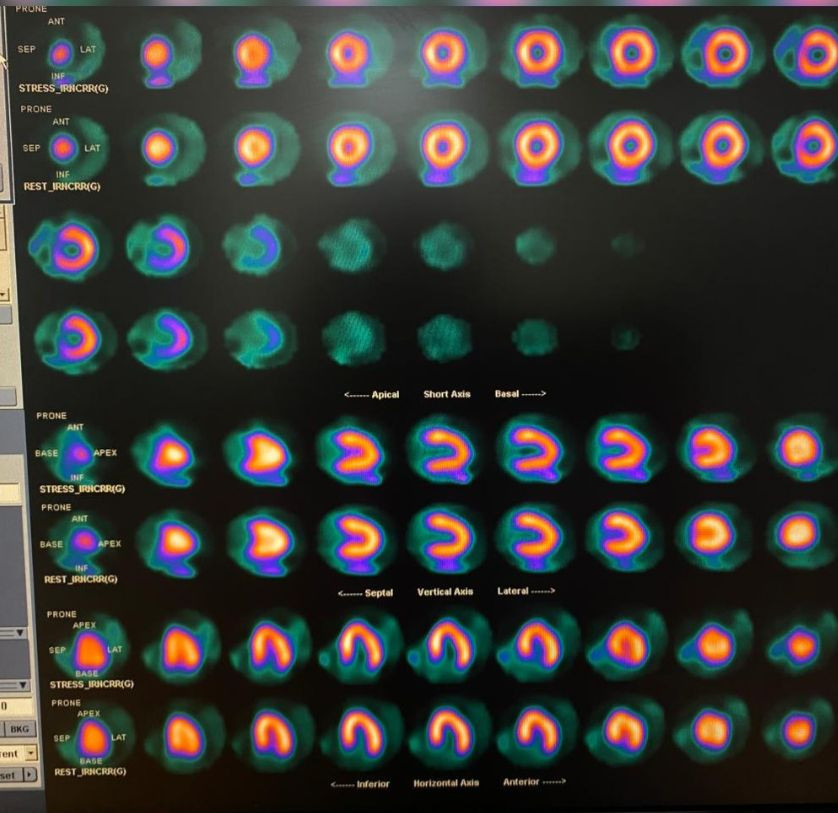Select the first rest short-axis slice labeled ANT/INF

click(64, 148)
